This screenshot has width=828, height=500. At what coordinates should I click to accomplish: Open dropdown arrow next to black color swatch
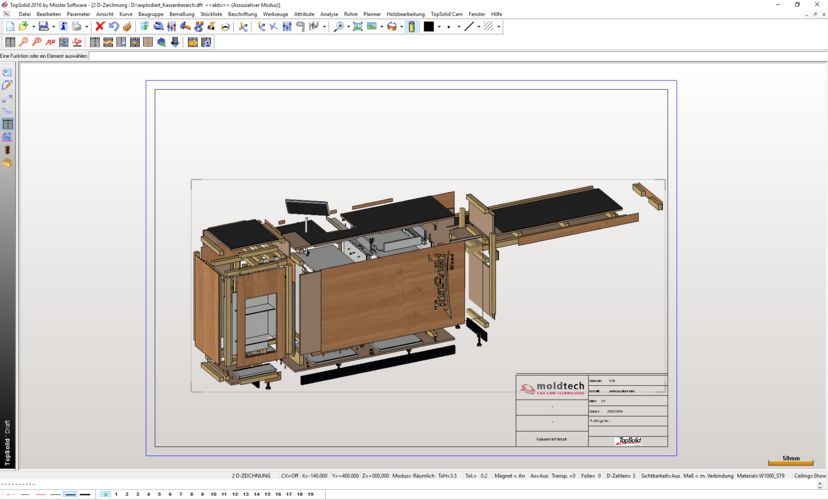439,26
